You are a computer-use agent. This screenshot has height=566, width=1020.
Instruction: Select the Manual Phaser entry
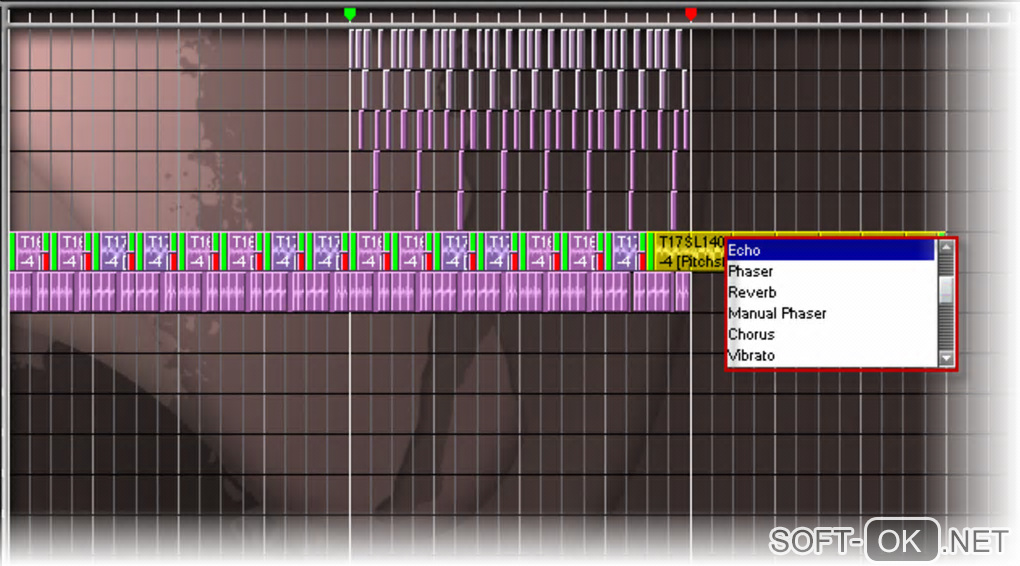pyautogui.click(x=831, y=314)
